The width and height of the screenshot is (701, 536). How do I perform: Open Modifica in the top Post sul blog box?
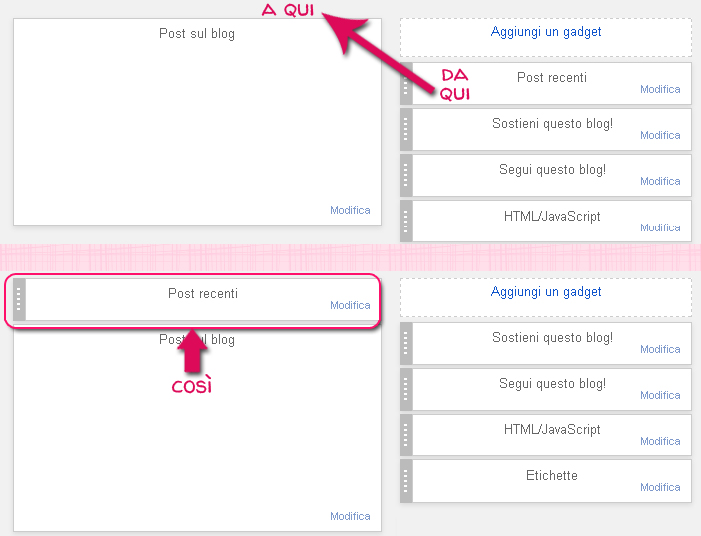[350, 210]
